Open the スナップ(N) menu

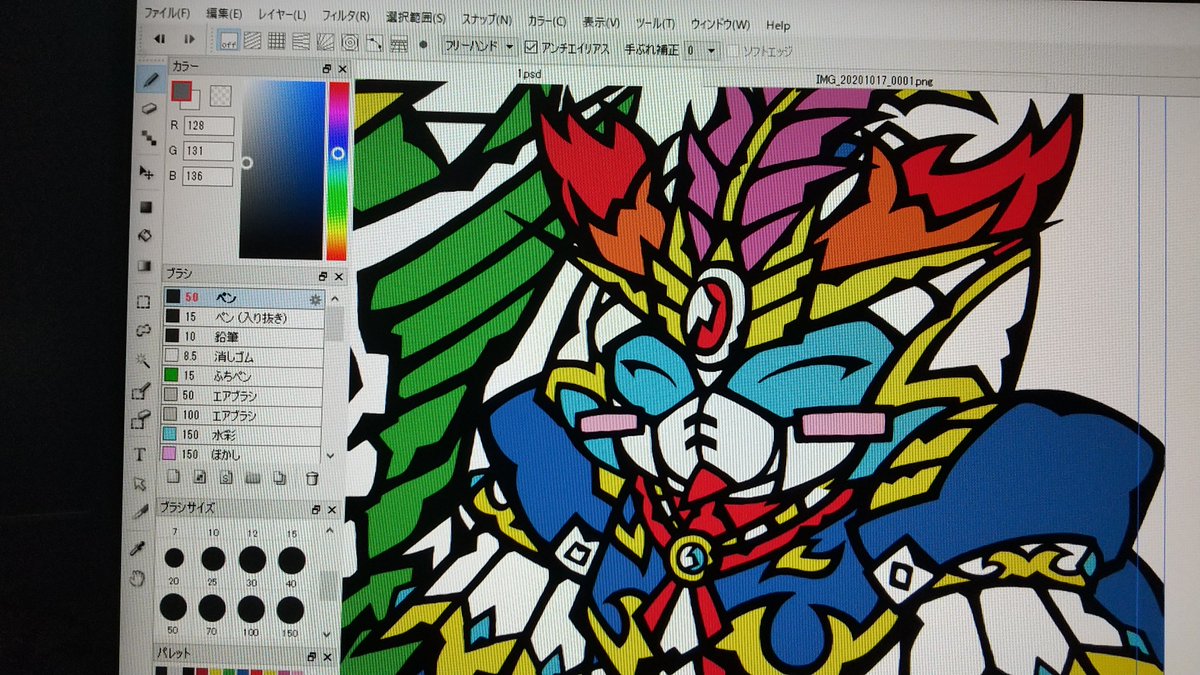[x=487, y=19]
